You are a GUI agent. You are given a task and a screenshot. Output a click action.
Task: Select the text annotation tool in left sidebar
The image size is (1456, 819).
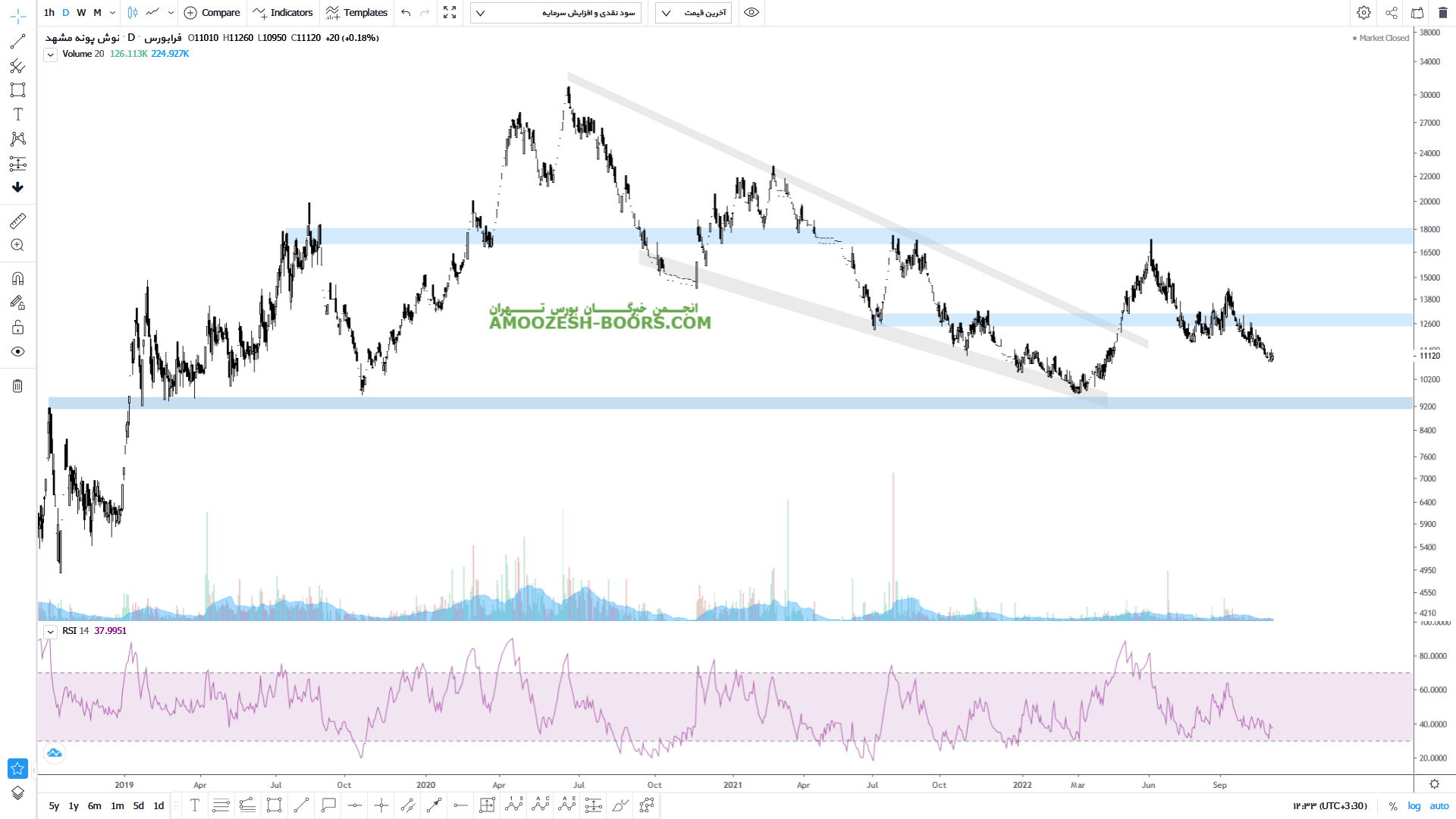[17, 115]
